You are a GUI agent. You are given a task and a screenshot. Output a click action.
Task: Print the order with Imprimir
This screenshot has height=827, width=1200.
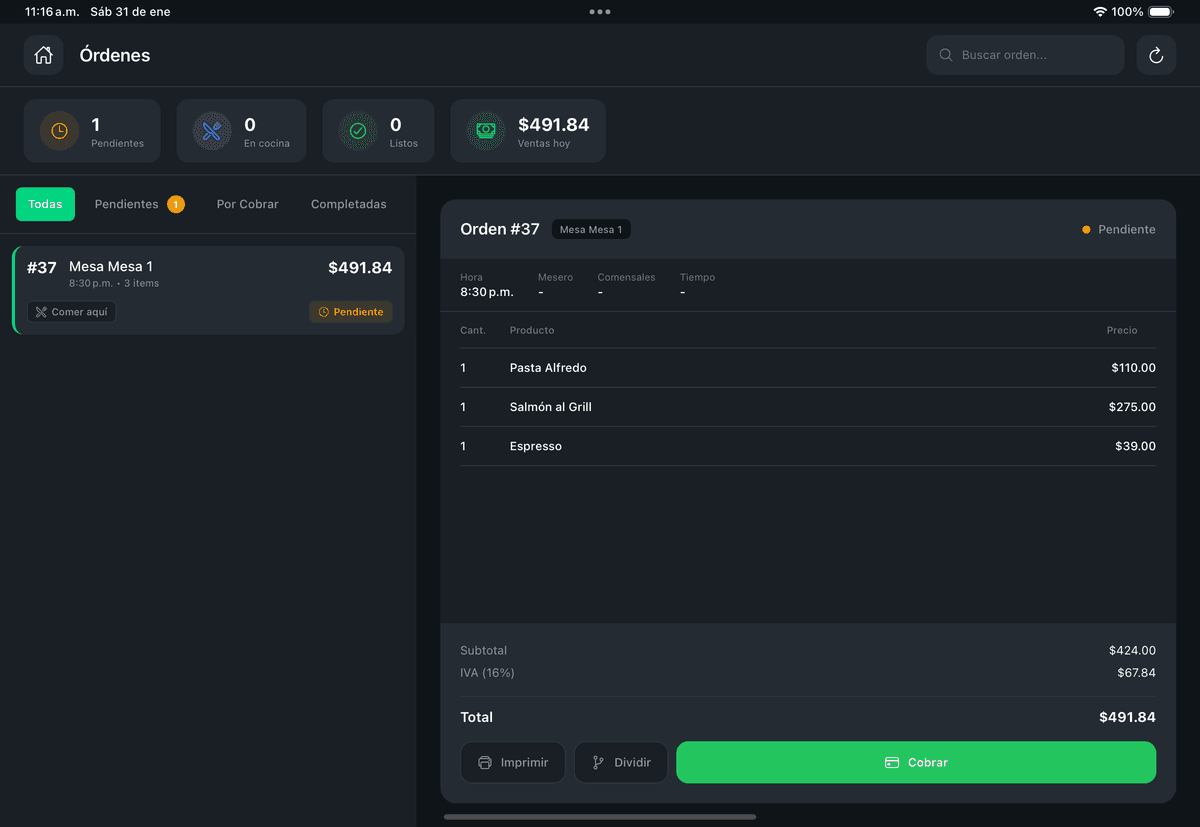(513, 762)
